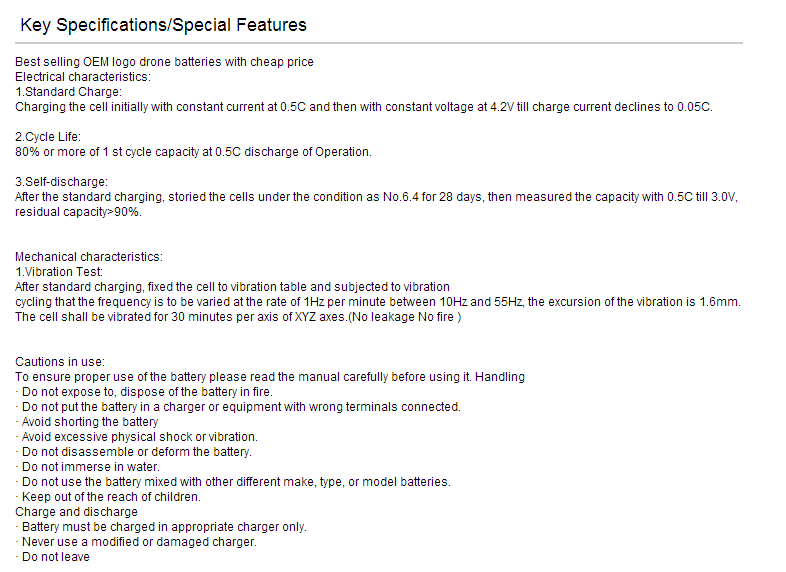Click the 3.Self-discharge label
The width and height of the screenshot is (786, 572).
(62, 182)
